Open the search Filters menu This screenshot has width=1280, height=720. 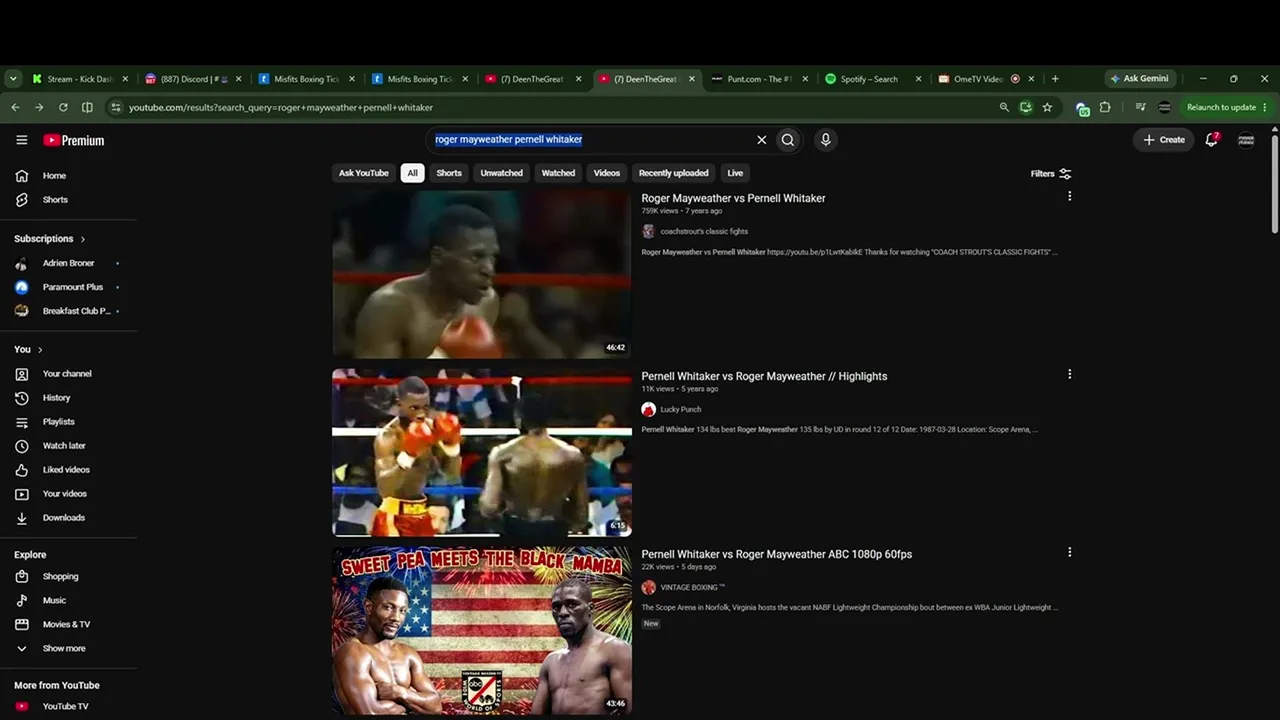(1051, 174)
